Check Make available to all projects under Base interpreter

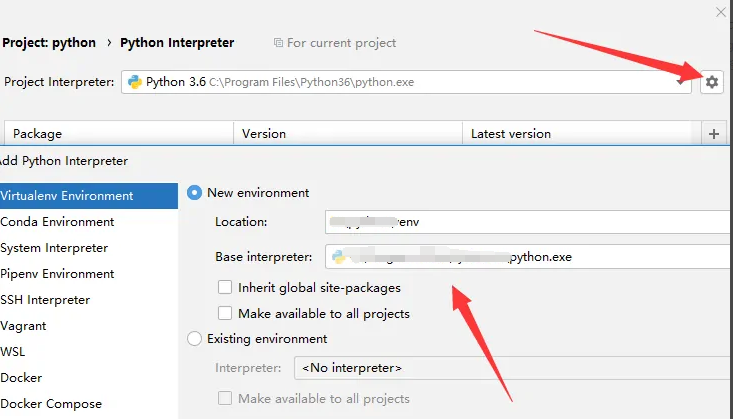click(225, 313)
